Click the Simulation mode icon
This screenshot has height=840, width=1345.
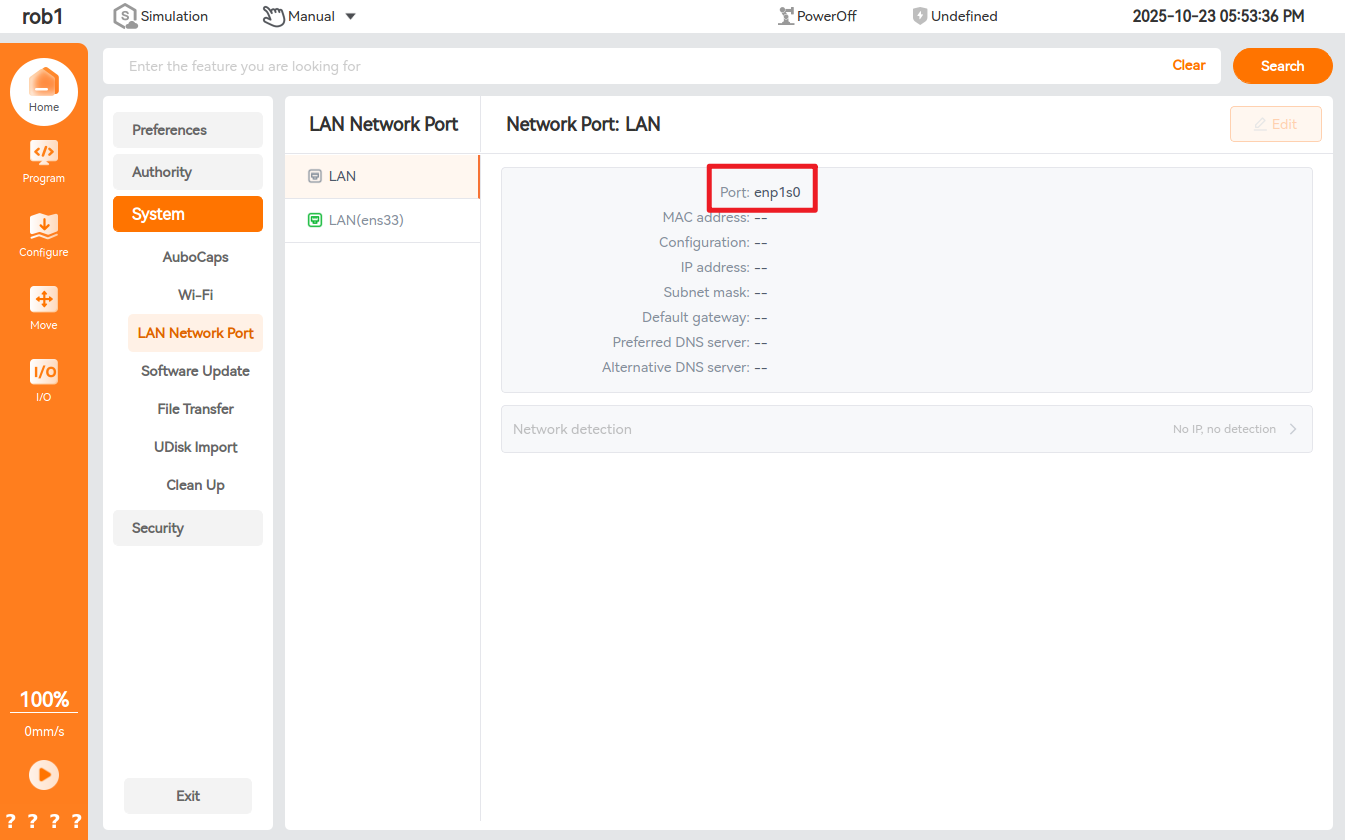click(125, 16)
